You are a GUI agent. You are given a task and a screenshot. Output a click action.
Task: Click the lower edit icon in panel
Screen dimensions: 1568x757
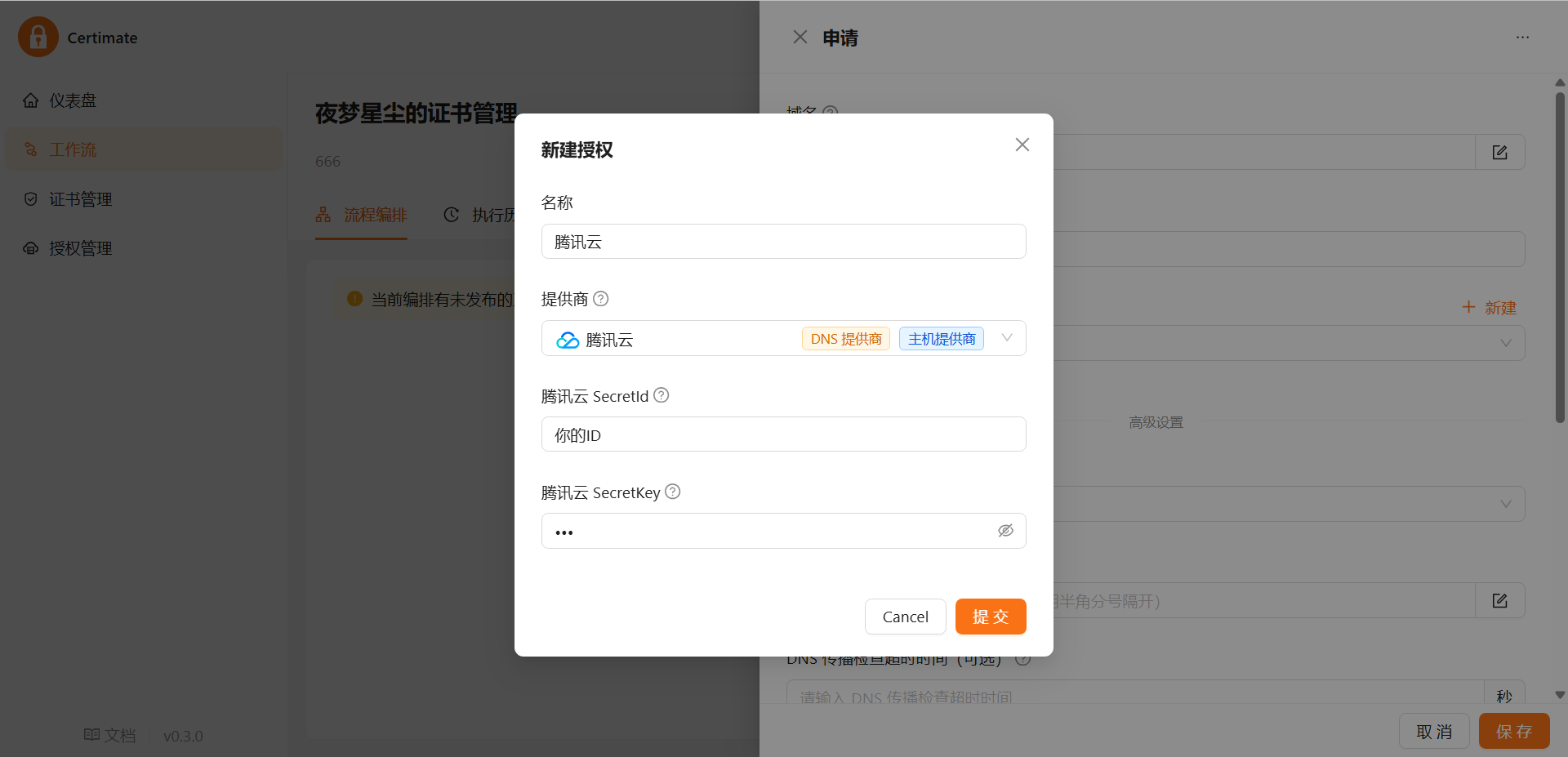click(1499, 601)
